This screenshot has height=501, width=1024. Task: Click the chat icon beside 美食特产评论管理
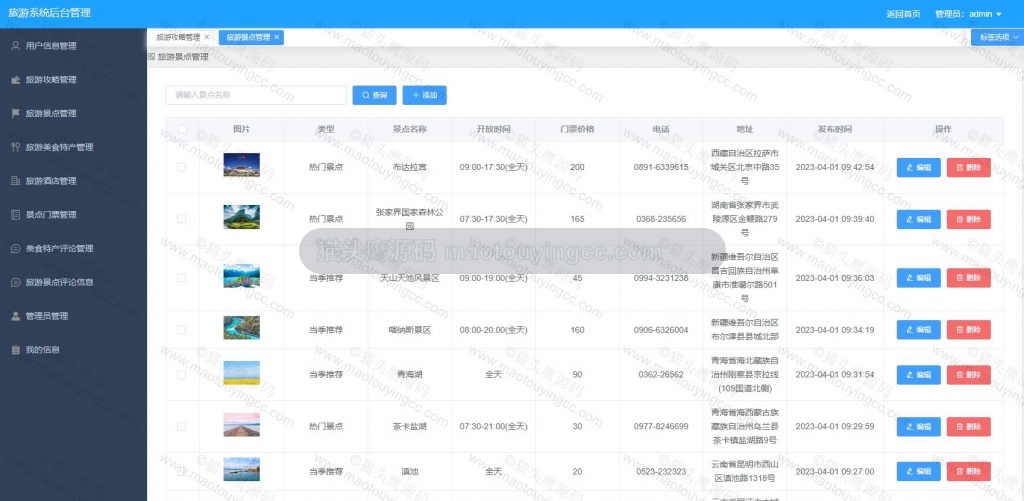[16, 248]
